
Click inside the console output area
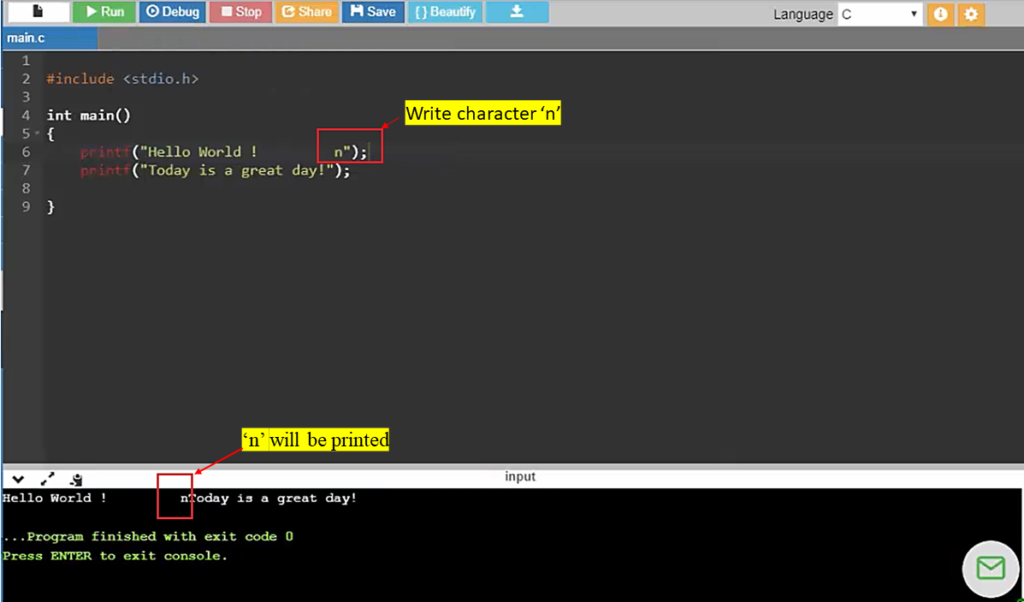(500, 560)
